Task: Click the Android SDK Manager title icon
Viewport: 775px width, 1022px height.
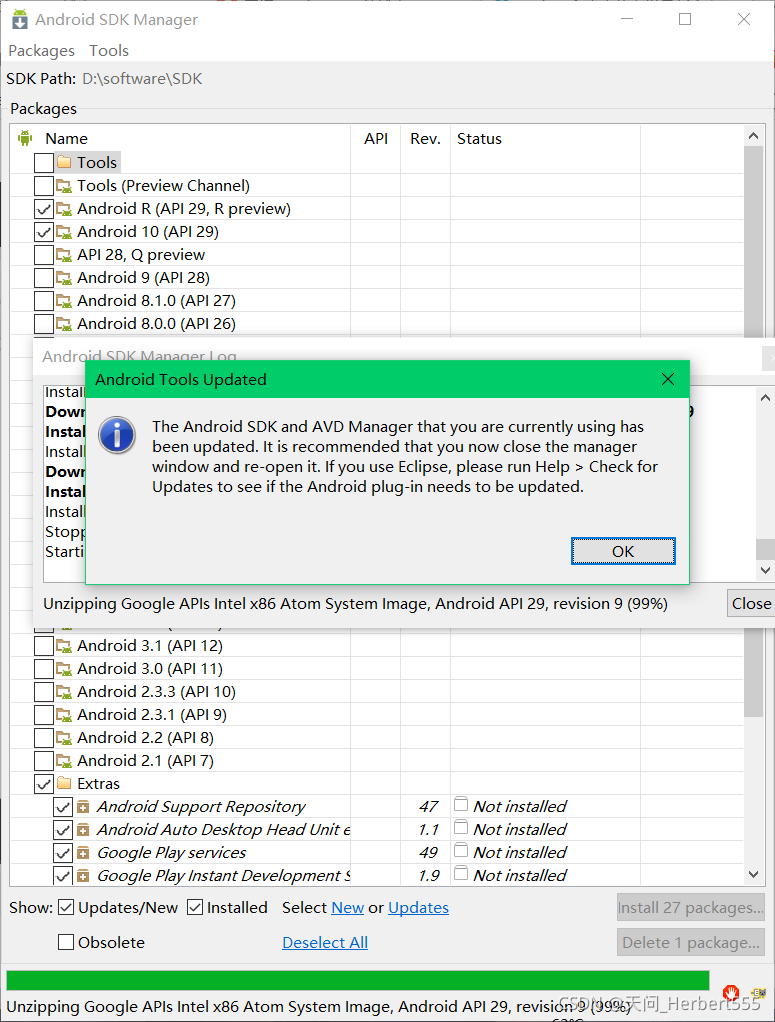Action: click(x=20, y=20)
